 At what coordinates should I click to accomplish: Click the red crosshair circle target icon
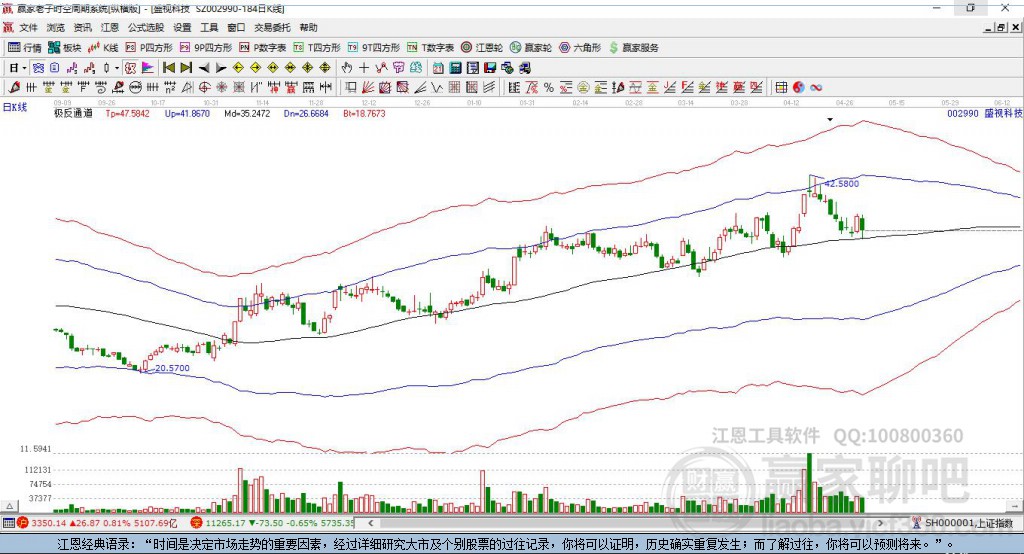[204, 88]
